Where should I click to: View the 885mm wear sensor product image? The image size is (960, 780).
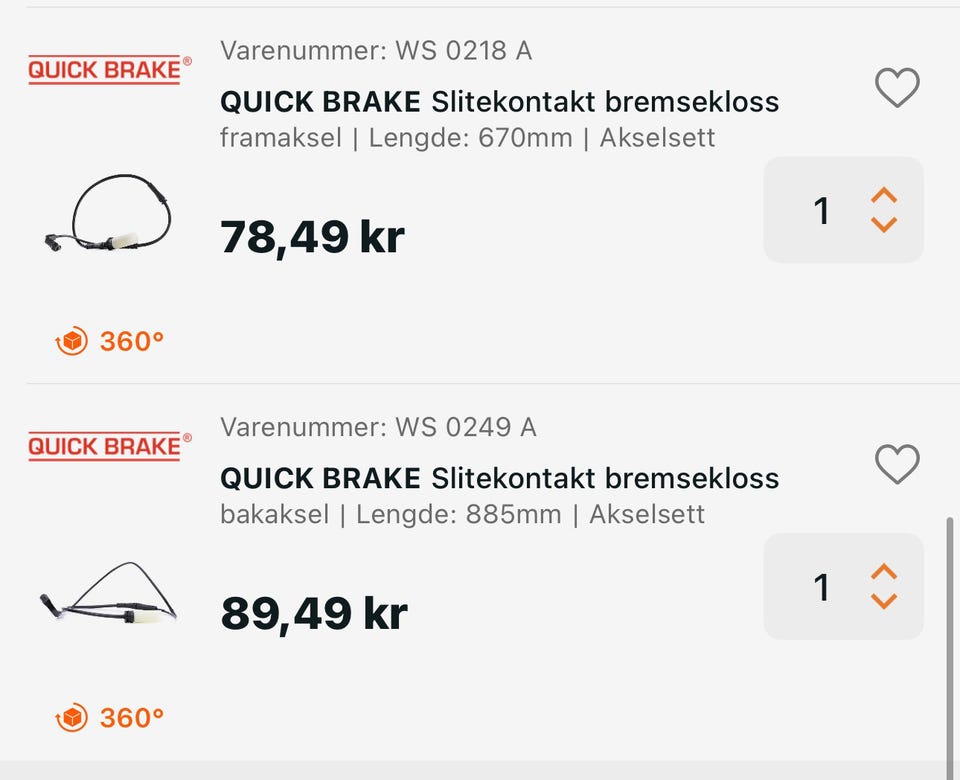point(108,593)
